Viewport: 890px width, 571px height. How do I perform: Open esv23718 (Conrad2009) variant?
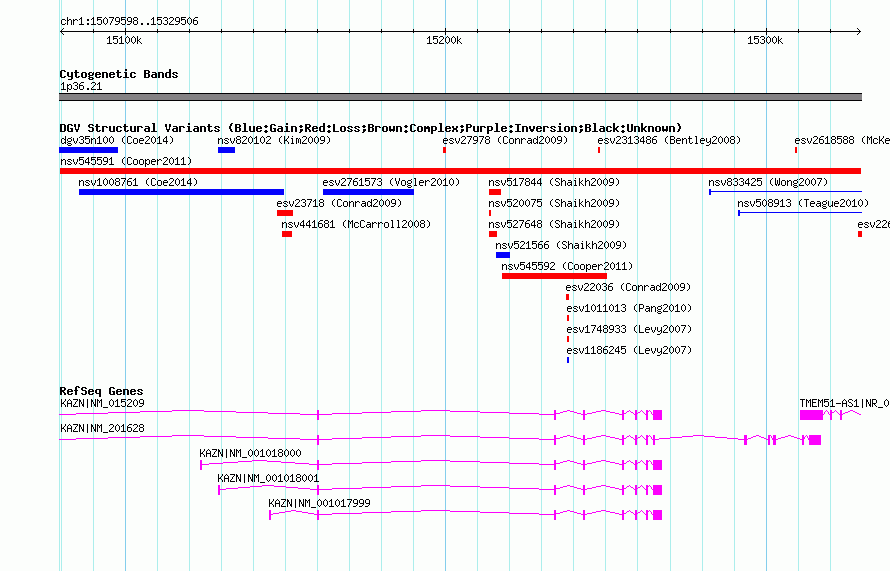tap(339, 203)
